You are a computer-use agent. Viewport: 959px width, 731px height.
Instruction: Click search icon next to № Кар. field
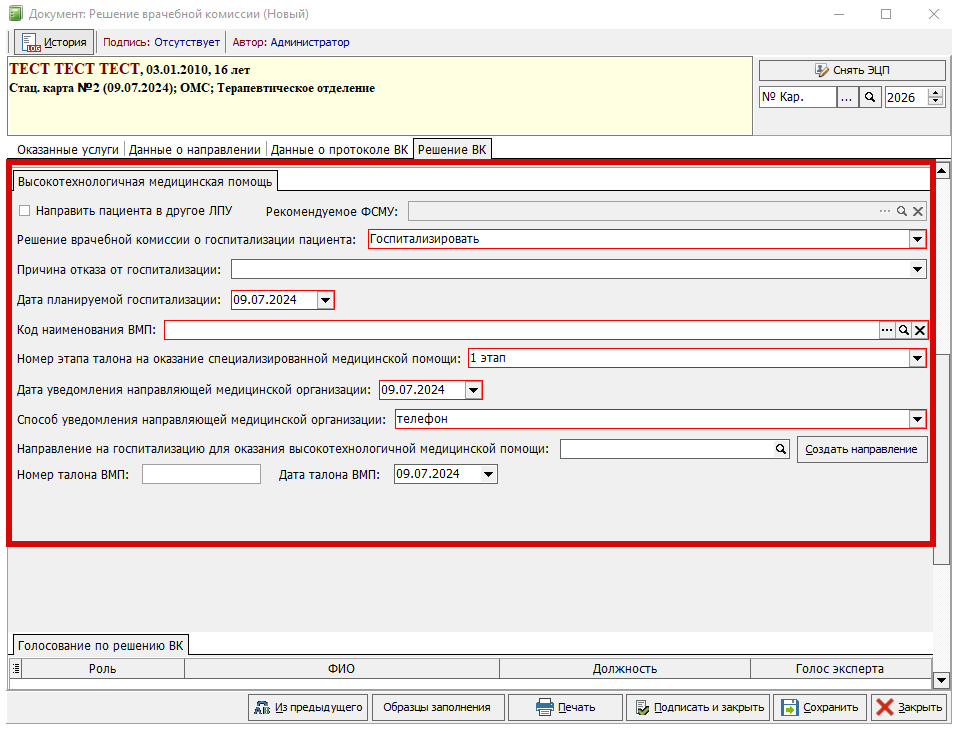[870, 98]
